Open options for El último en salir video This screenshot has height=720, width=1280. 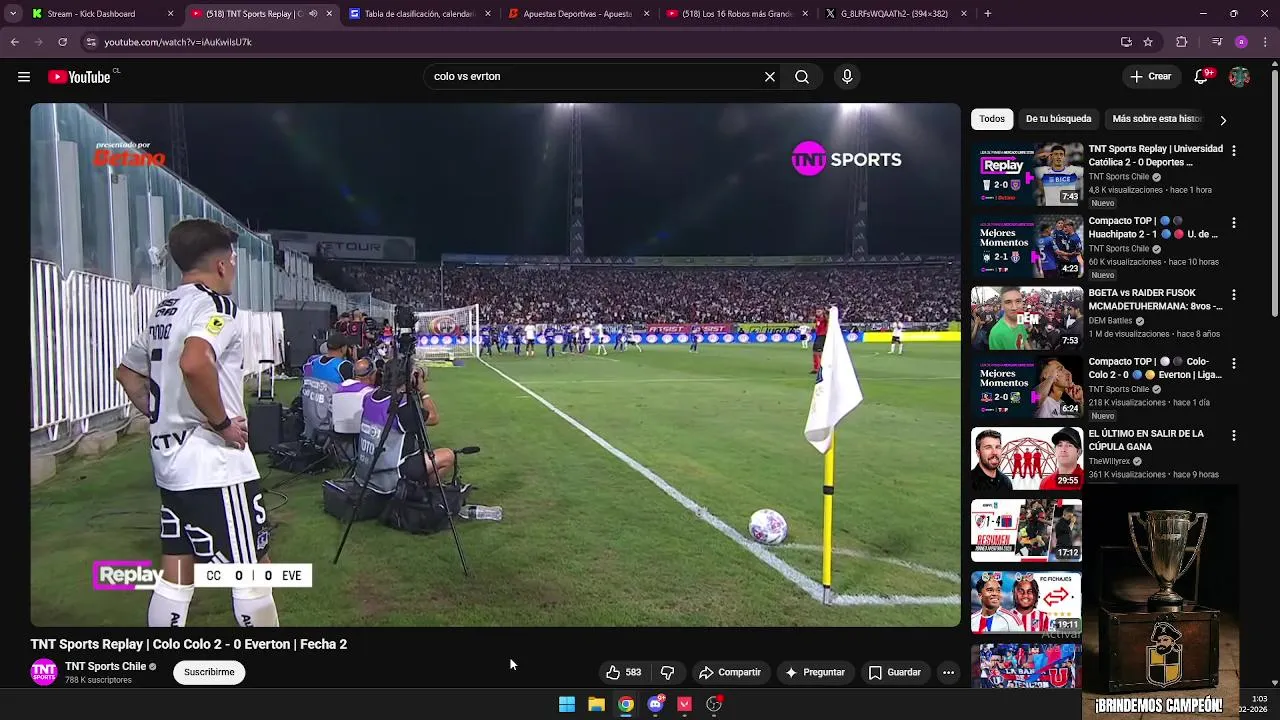tap(1233, 436)
